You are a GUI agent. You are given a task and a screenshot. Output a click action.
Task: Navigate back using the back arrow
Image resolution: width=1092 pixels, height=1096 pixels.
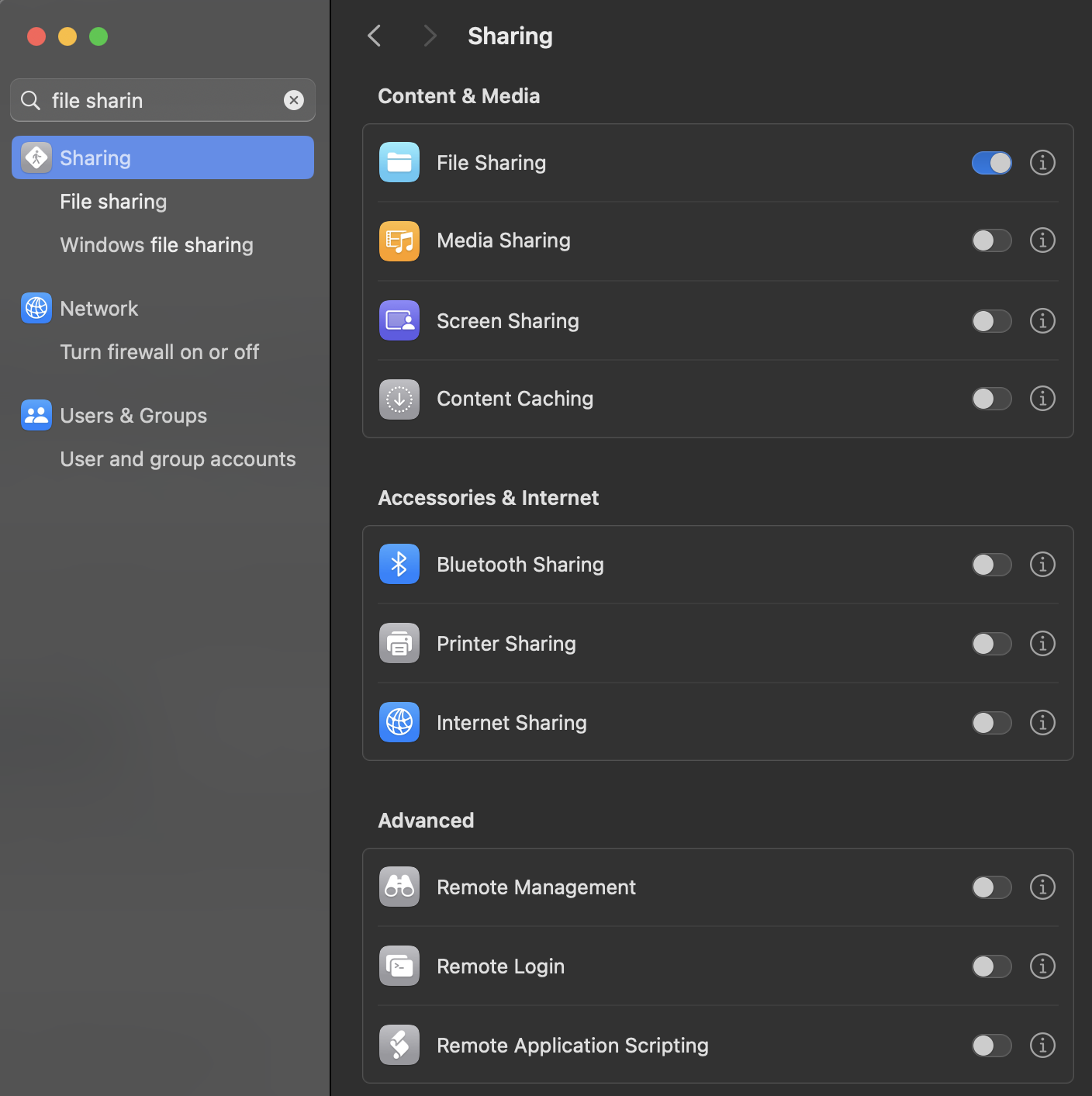[374, 35]
